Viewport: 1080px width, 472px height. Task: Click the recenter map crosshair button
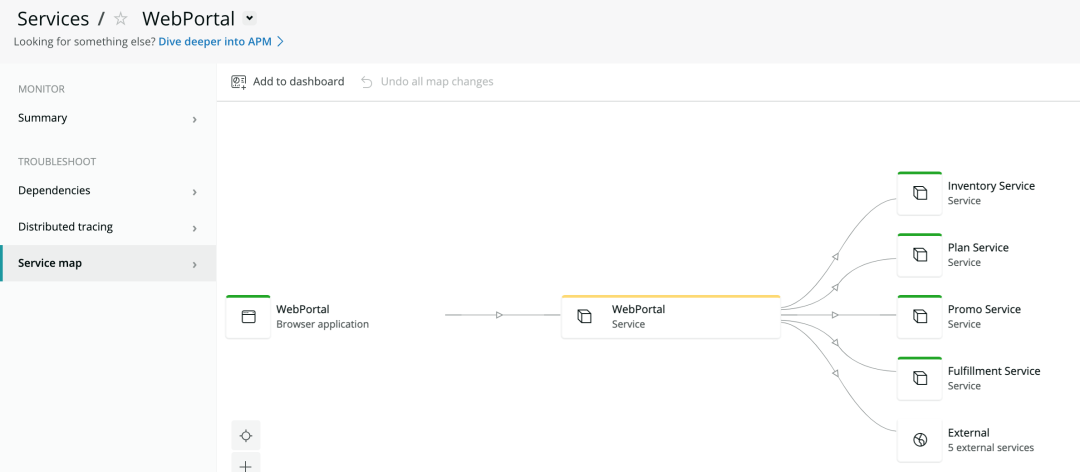[246, 436]
